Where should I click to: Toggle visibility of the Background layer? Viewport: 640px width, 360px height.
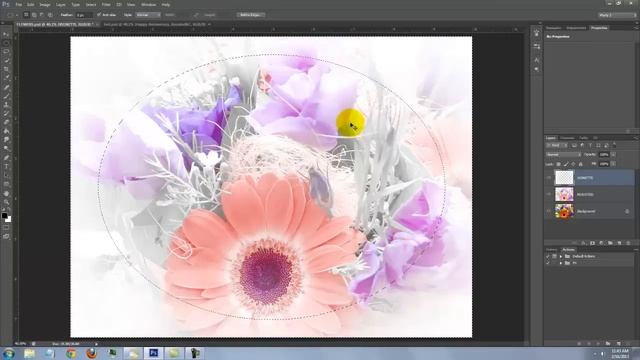pos(549,211)
